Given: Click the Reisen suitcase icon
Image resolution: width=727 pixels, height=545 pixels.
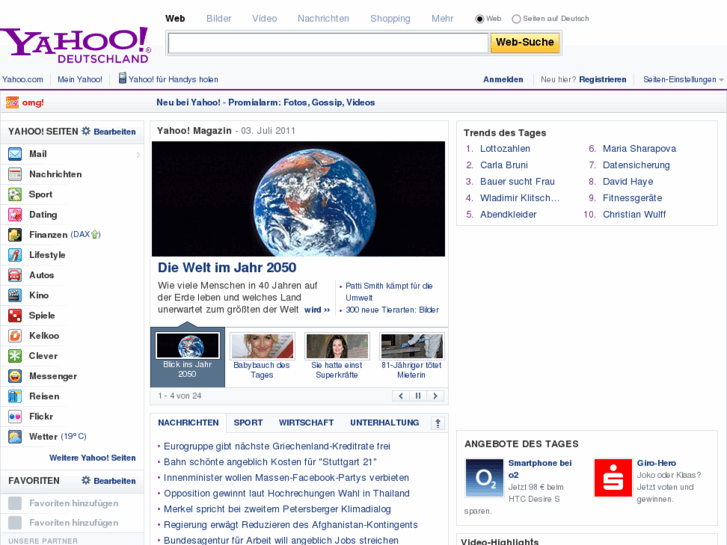Looking at the screenshot, I should (15, 396).
